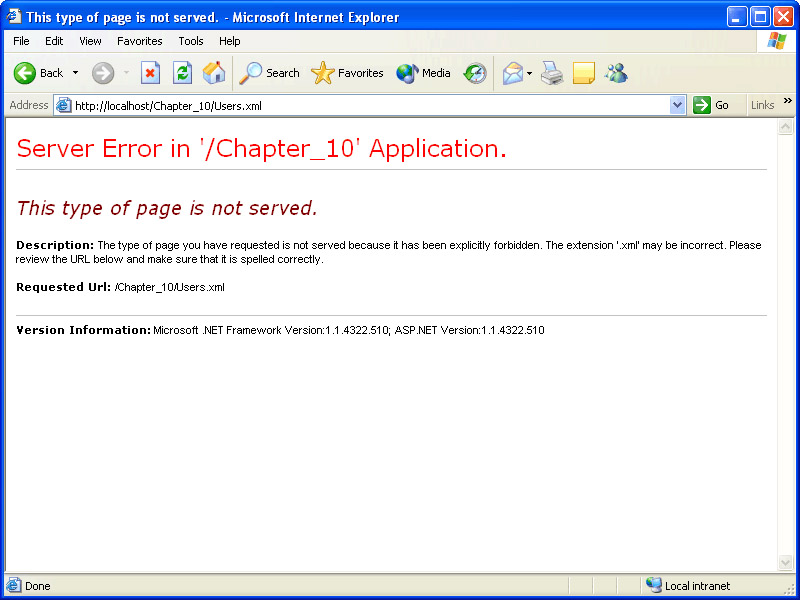Expand the toolbar overflow chevron next to Links
Screen dimensions: 800x600
click(x=787, y=101)
